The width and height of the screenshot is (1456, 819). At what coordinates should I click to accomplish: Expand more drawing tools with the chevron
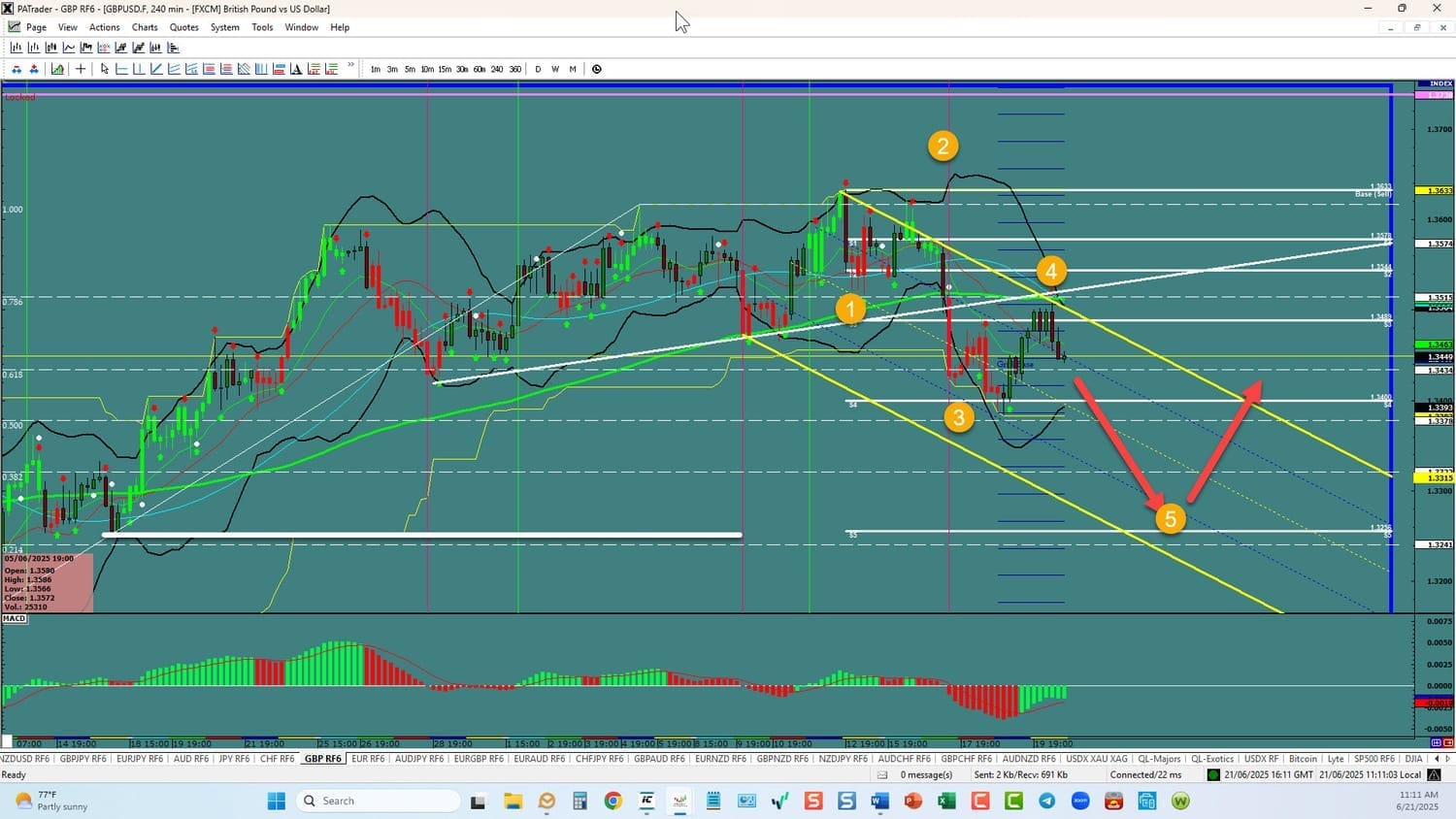[350, 65]
